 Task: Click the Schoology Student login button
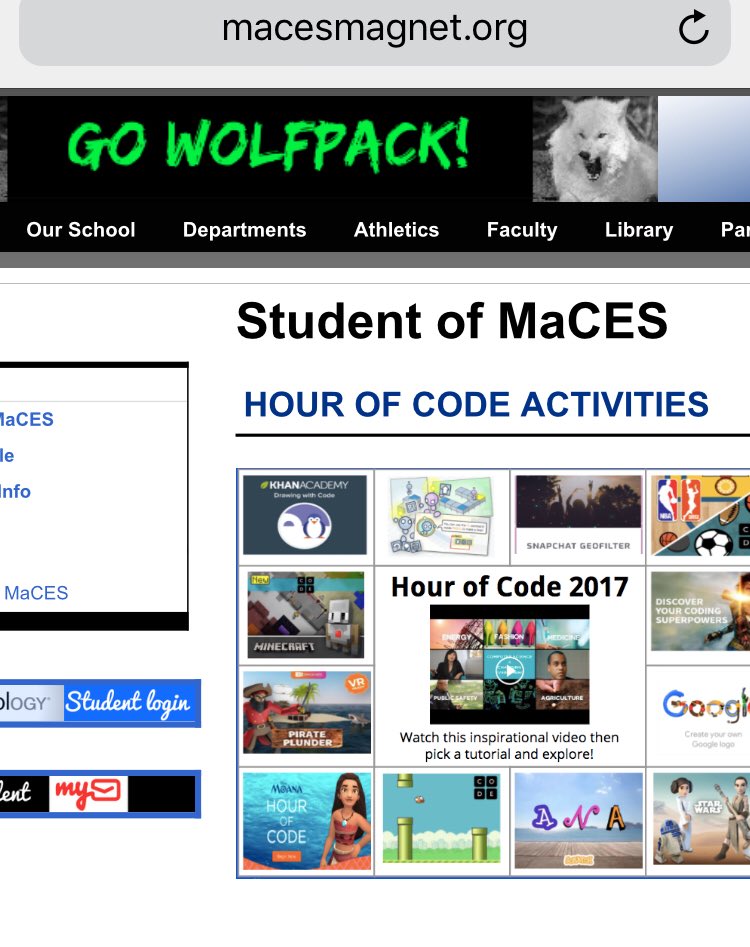(100, 703)
